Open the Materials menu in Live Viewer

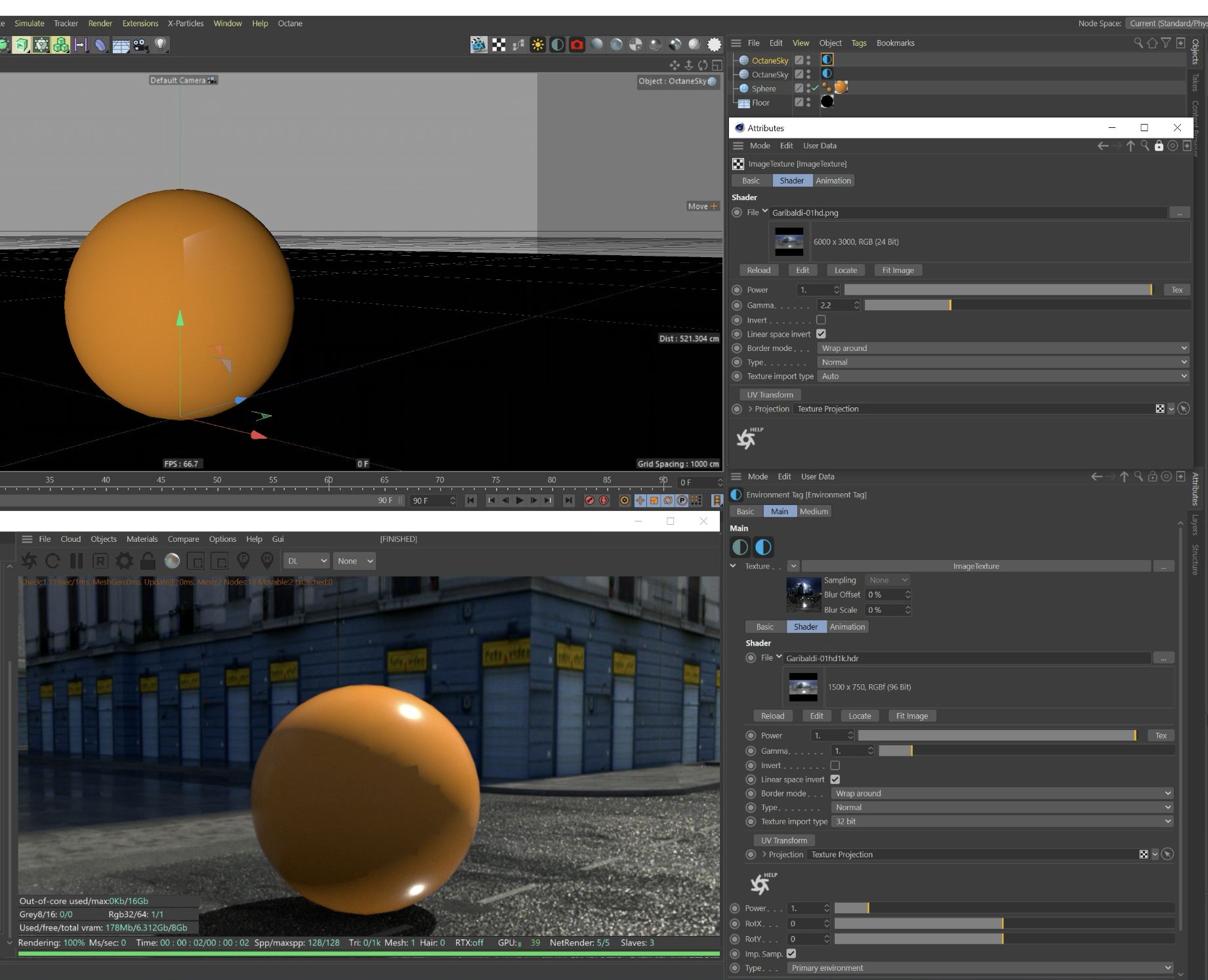(142, 539)
